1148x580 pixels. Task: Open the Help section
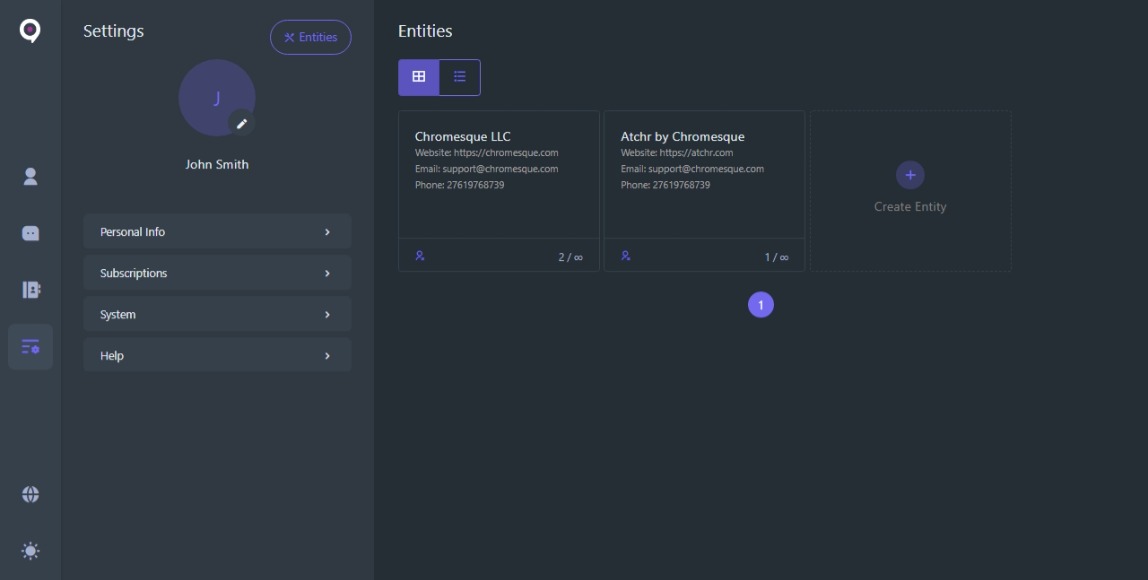pos(217,356)
